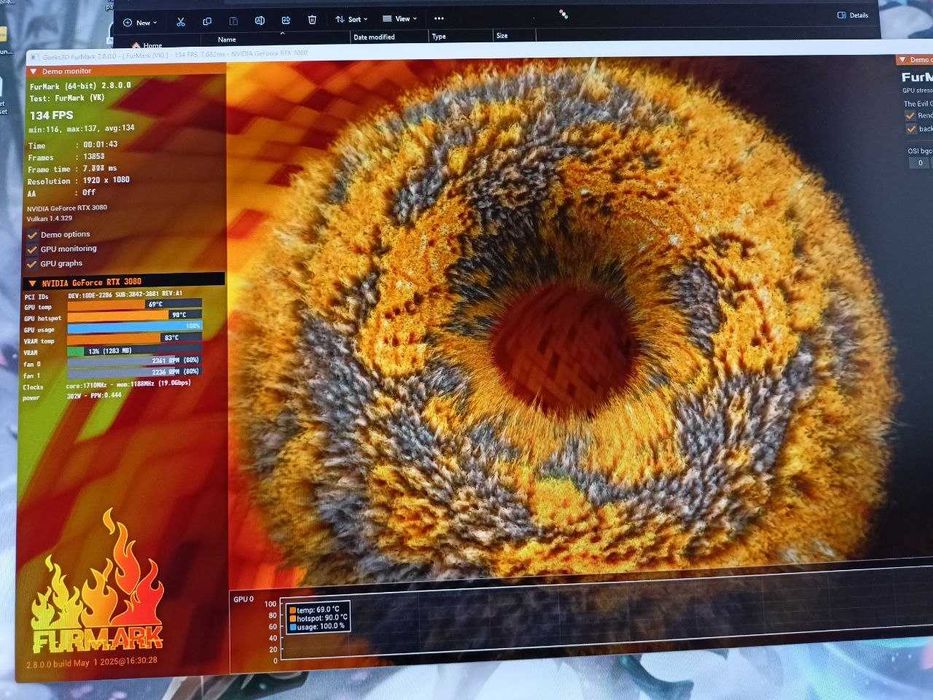This screenshot has height=700, width=933.
Task: Open the See more ellipsis in File Explorer
Action: (x=439, y=18)
